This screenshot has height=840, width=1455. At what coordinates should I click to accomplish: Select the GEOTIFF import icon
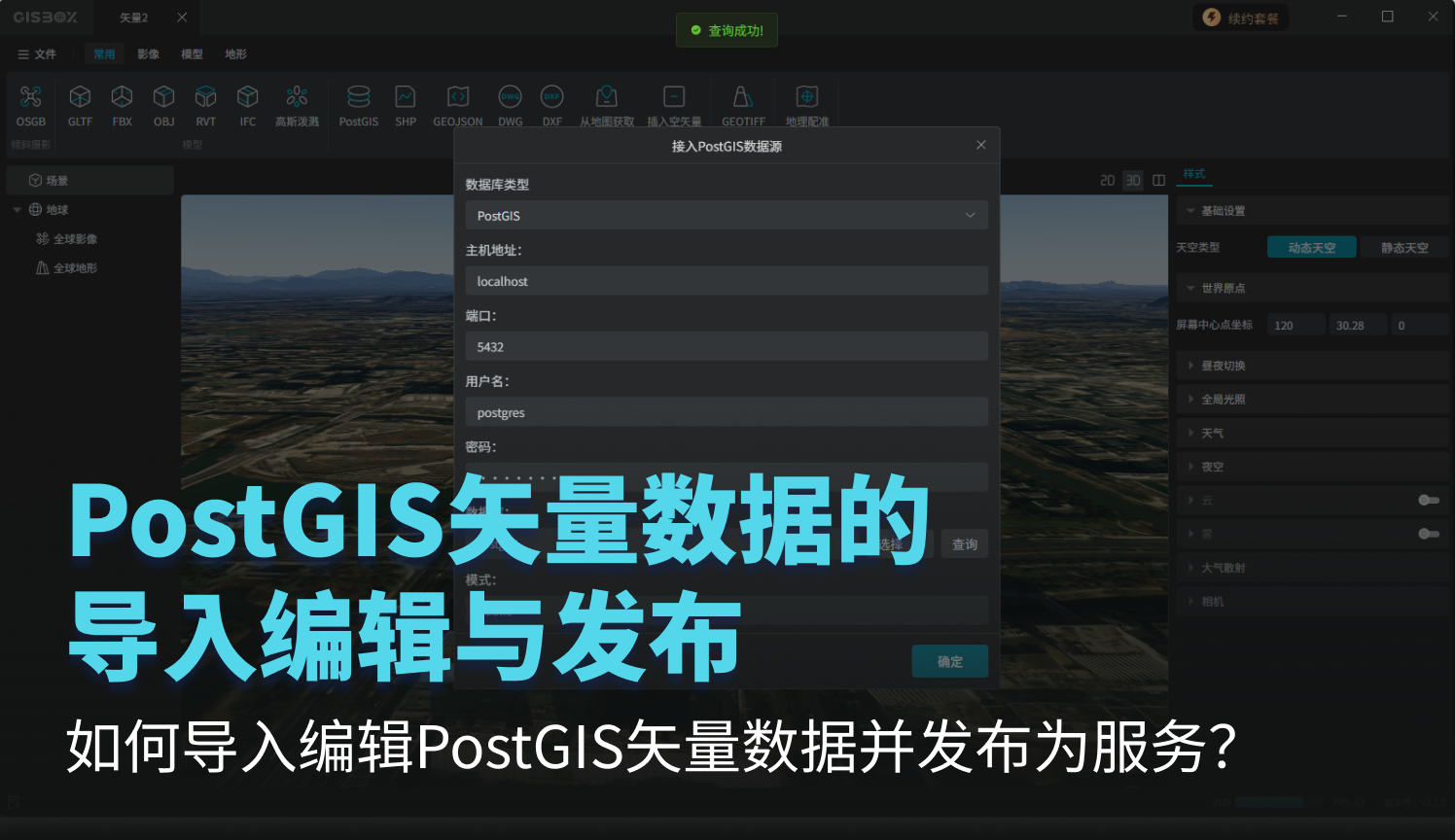click(x=743, y=97)
